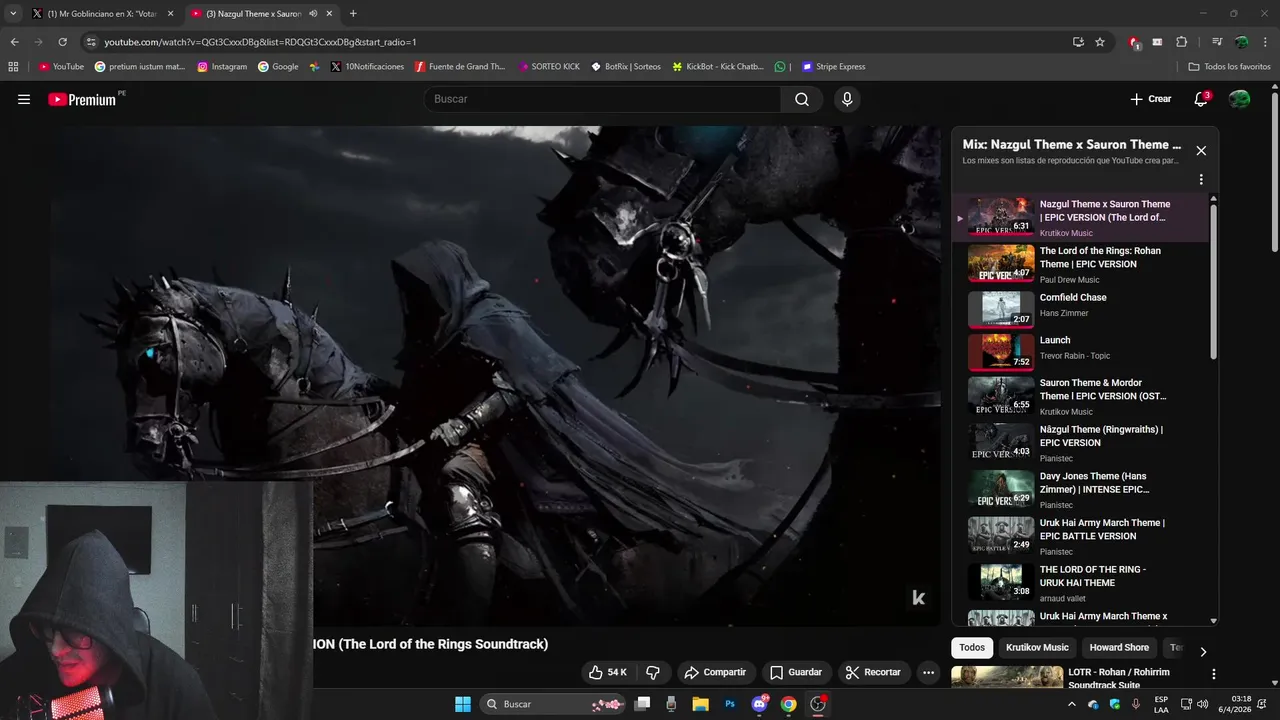Play THE LORD OF THE RING - URUK HAI THEME
Image resolution: width=1280 pixels, height=720 pixels.
coord(1080,583)
